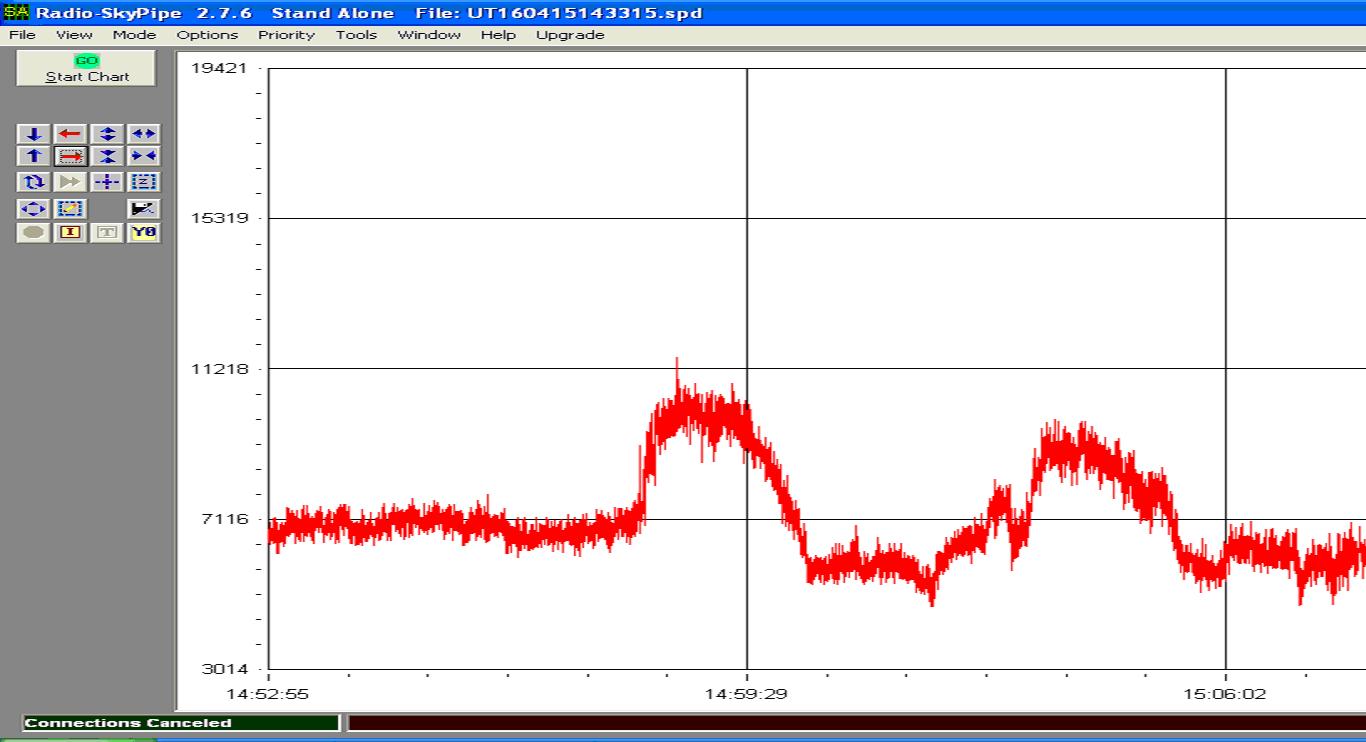Open the View menu
Image resolution: width=1366 pixels, height=742 pixels.
74,35
